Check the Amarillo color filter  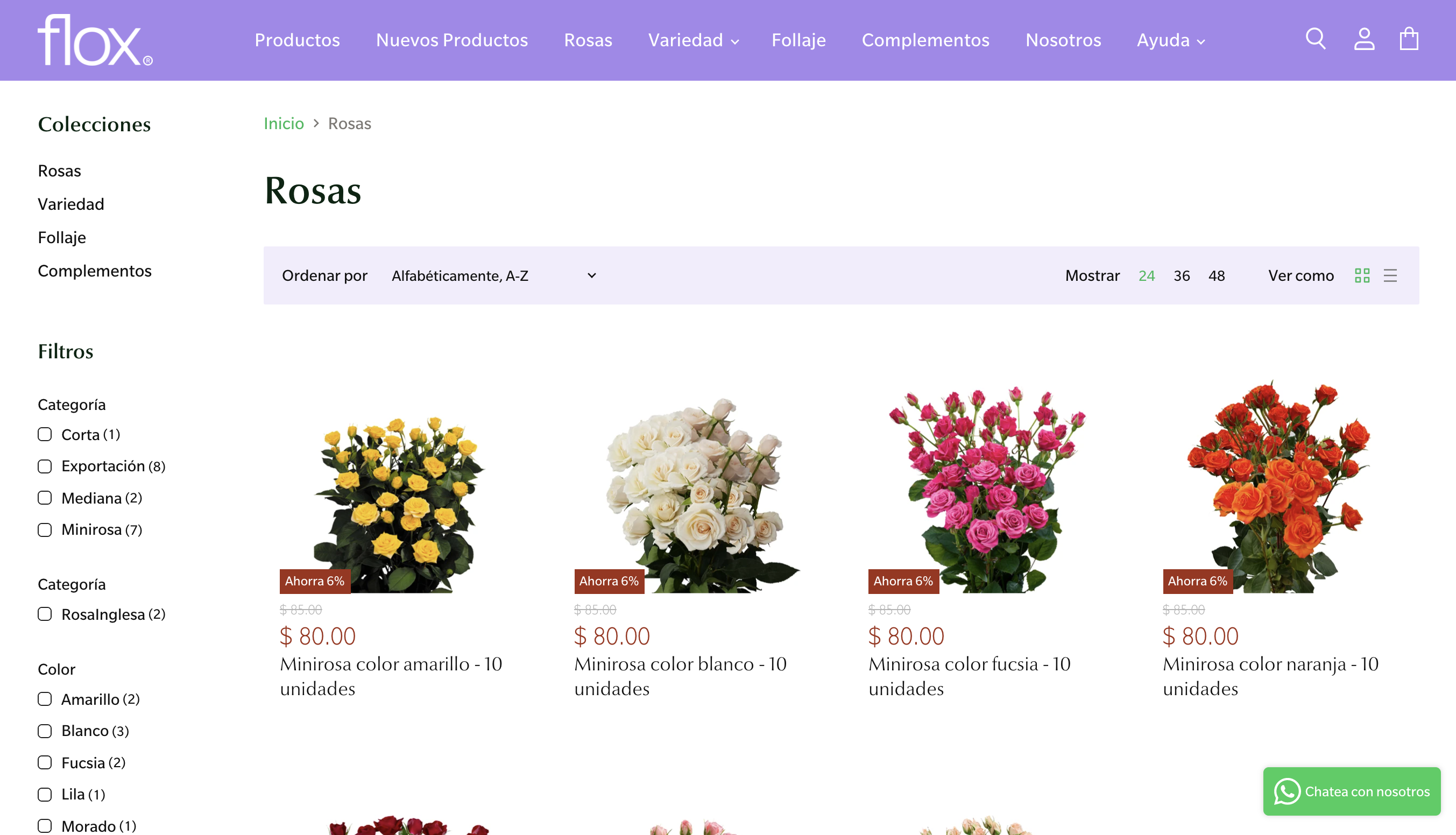pos(45,699)
